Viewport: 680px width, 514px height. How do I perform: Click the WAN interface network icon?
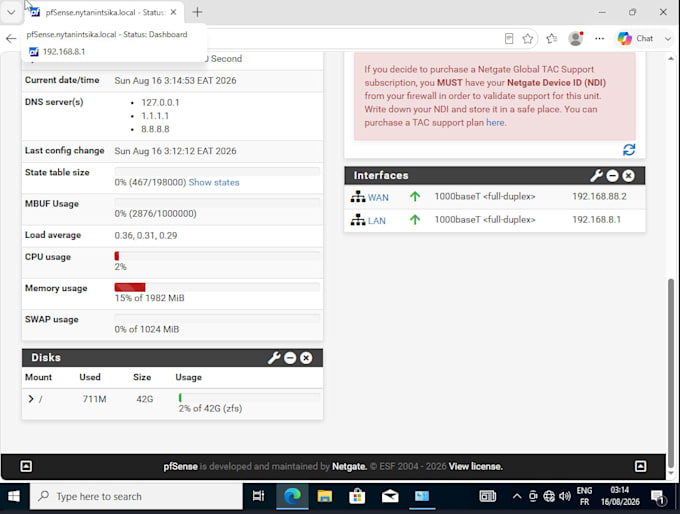[x=358, y=197]
